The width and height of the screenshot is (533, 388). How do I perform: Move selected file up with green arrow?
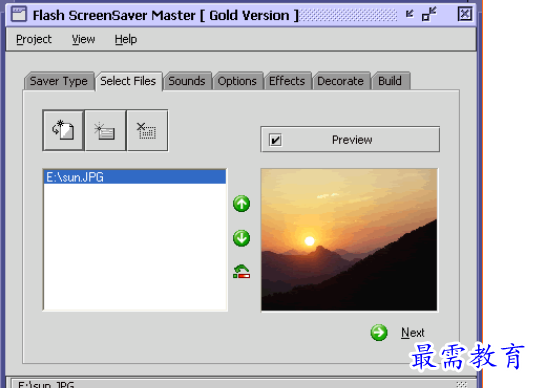click(242, 204)
